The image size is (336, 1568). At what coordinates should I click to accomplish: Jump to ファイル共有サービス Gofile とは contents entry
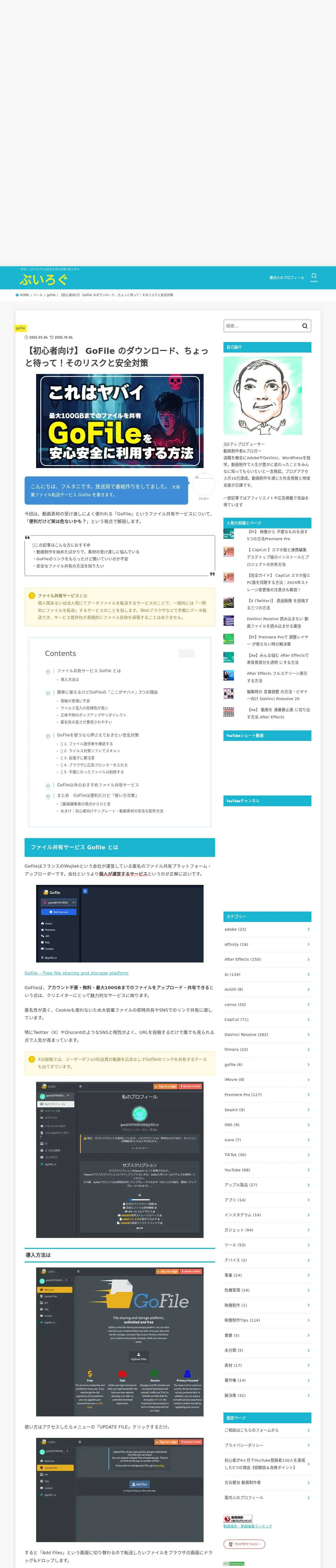(x=89, y=671)
